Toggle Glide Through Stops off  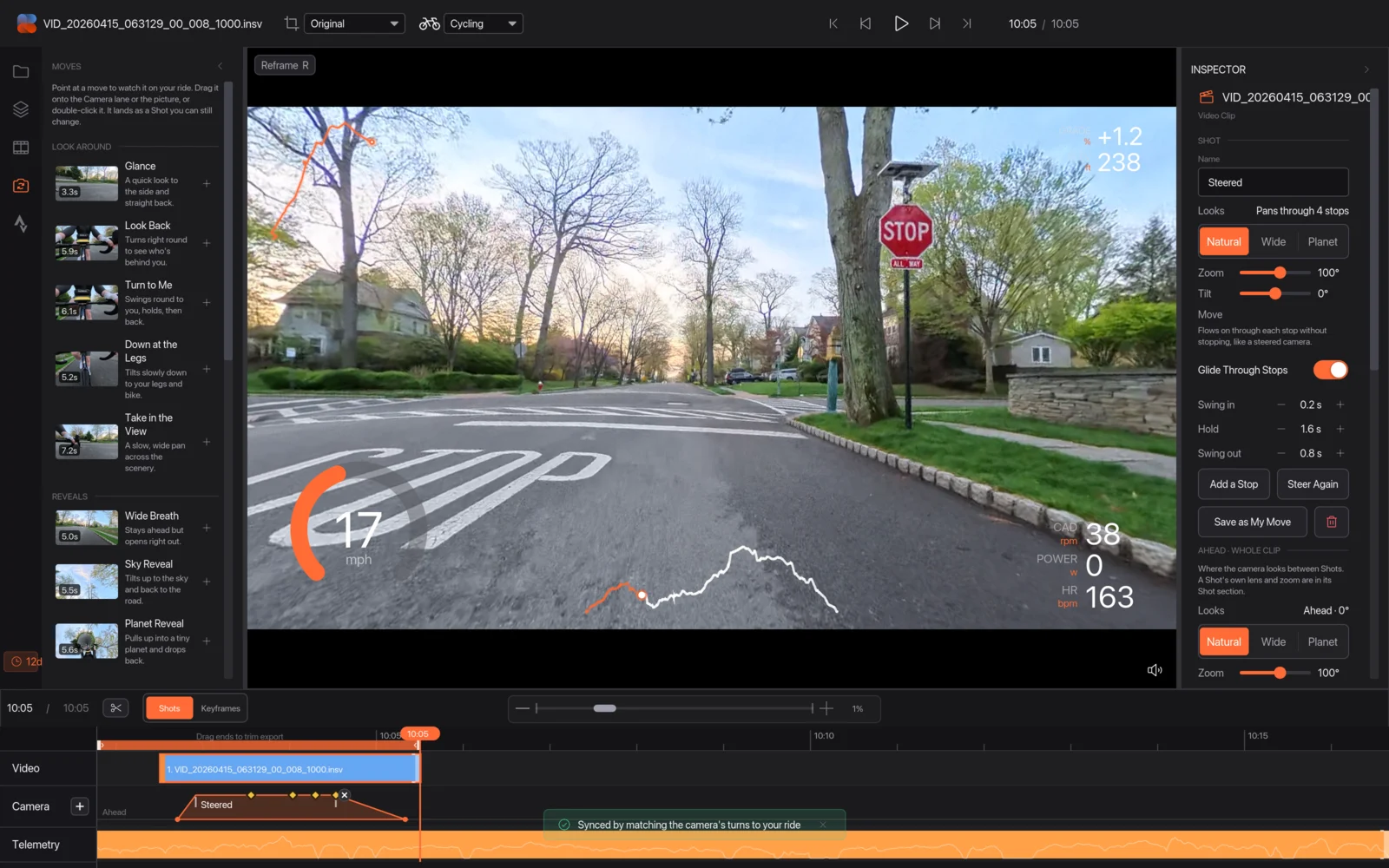click(x=1331, y=370)
